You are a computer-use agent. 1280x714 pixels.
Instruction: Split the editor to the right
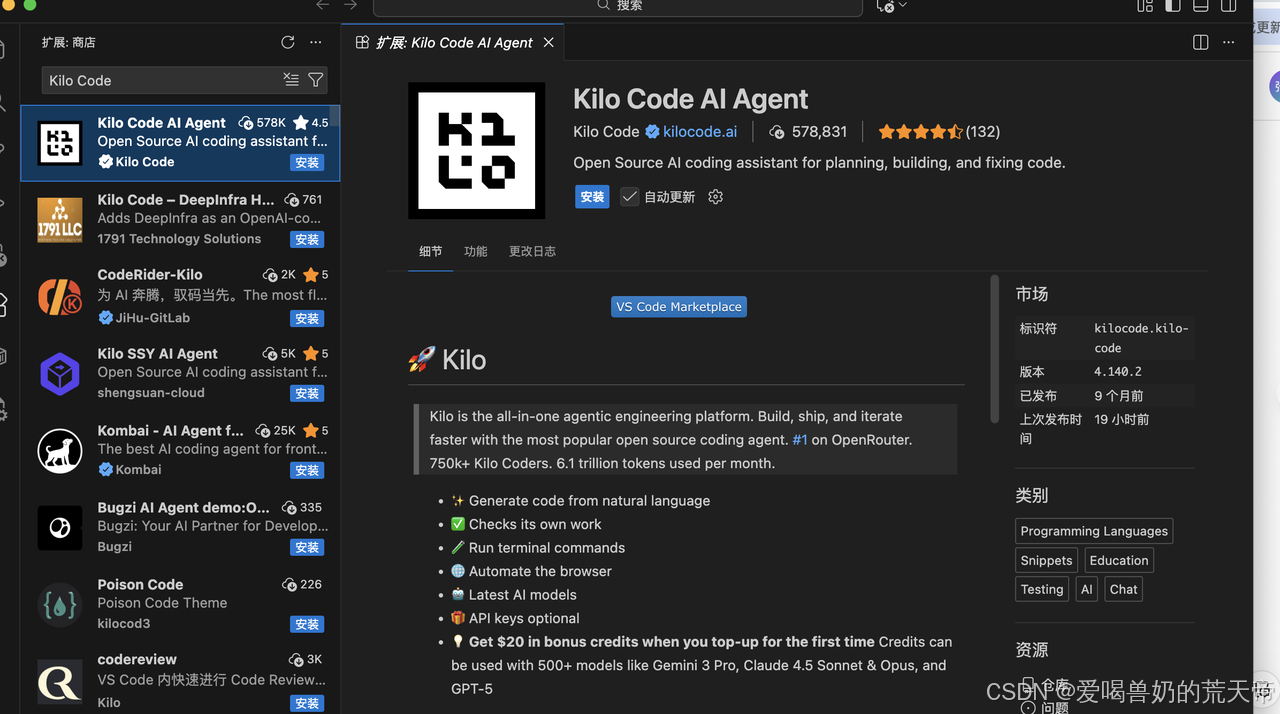(1201, 42)
